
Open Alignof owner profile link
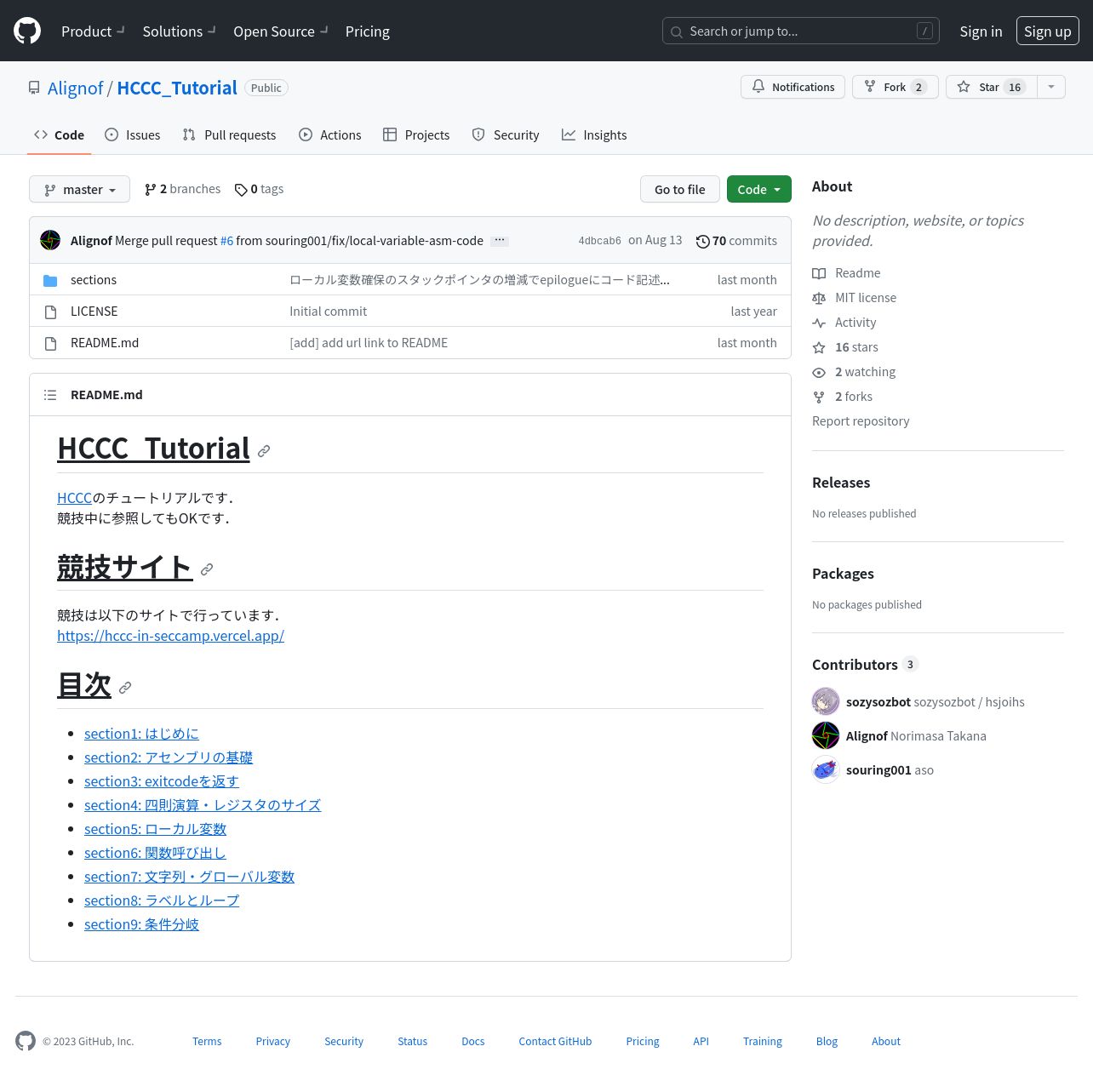point(75,89)
